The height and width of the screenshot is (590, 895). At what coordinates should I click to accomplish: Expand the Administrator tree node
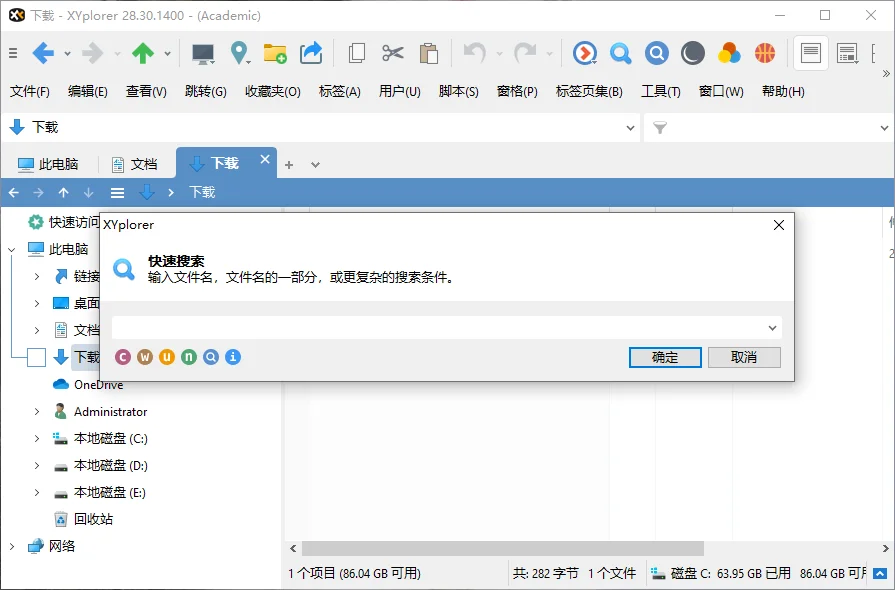pos(37,411)
